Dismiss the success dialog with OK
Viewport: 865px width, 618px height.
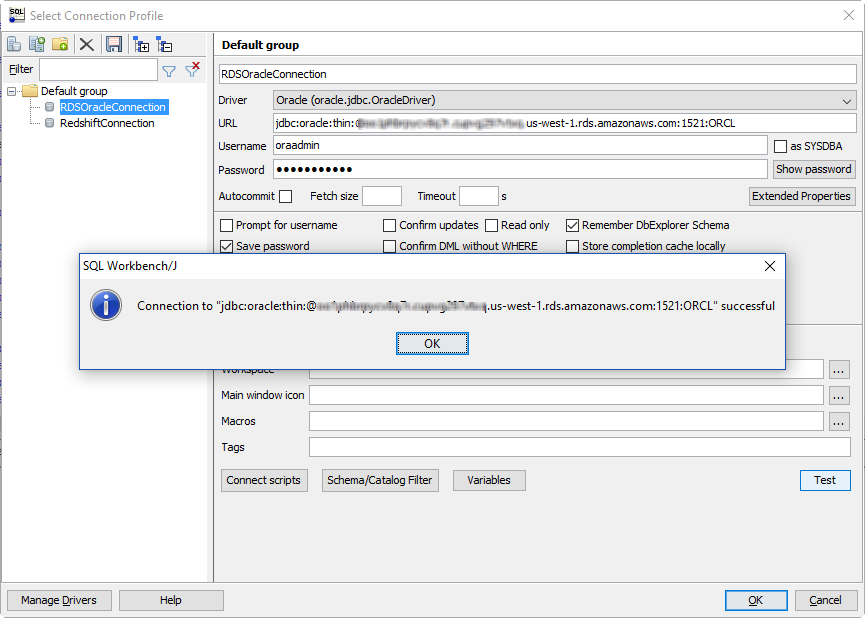coord(432,343)
